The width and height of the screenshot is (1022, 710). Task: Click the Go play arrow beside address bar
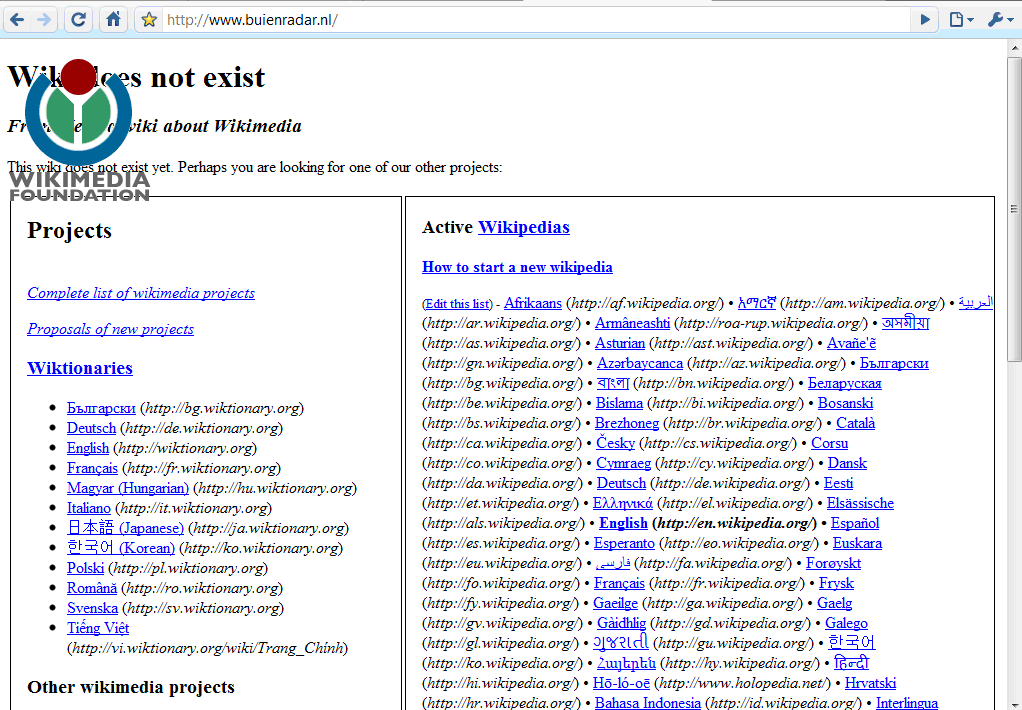click(924, 20)
